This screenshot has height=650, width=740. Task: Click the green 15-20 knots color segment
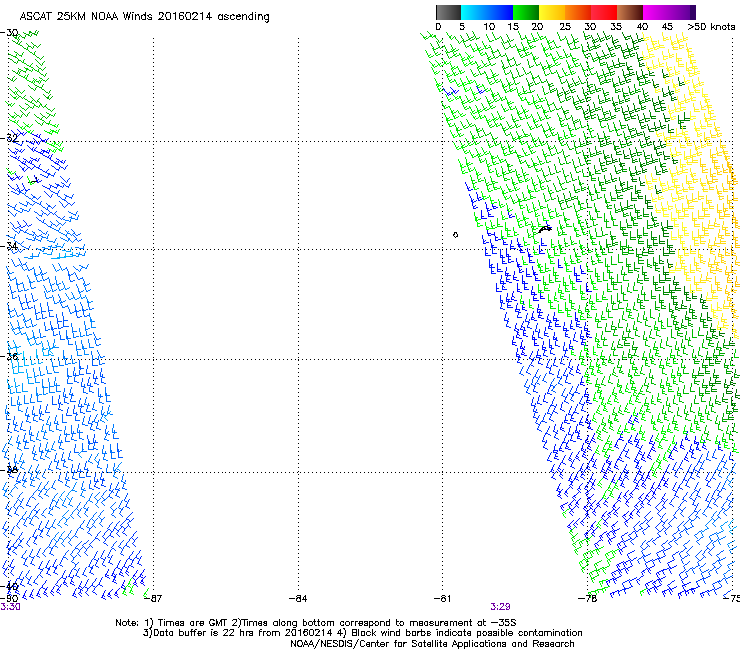pos(526,12)
